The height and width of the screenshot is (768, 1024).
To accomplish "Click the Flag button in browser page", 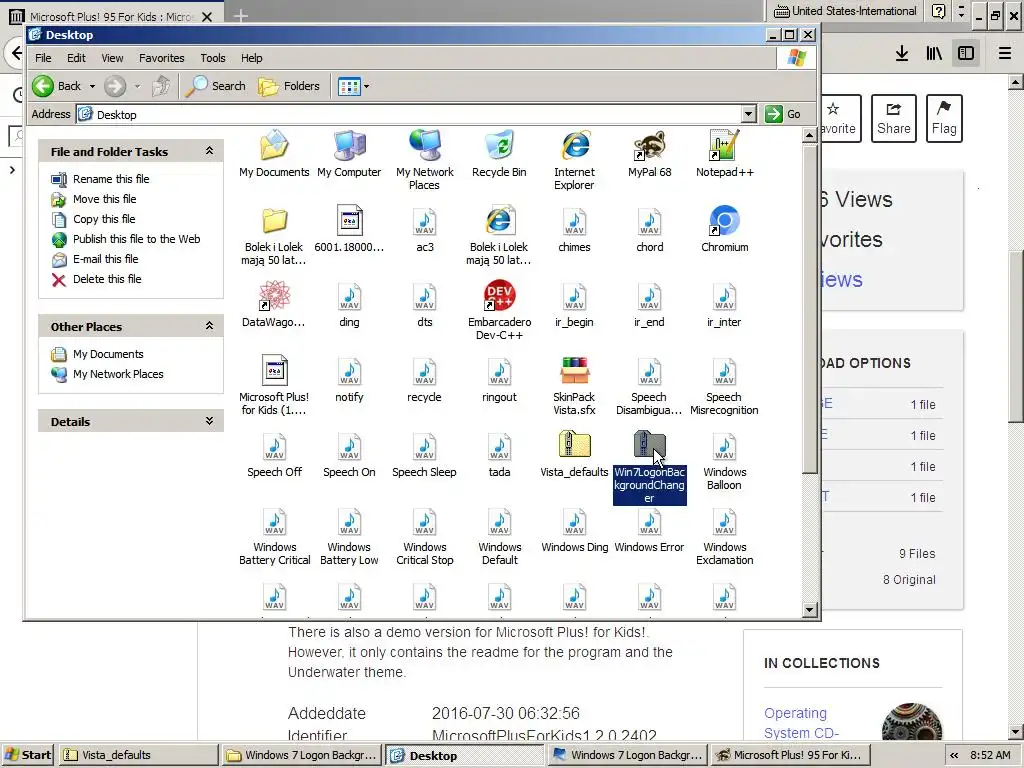I will [x=944, y=118].
